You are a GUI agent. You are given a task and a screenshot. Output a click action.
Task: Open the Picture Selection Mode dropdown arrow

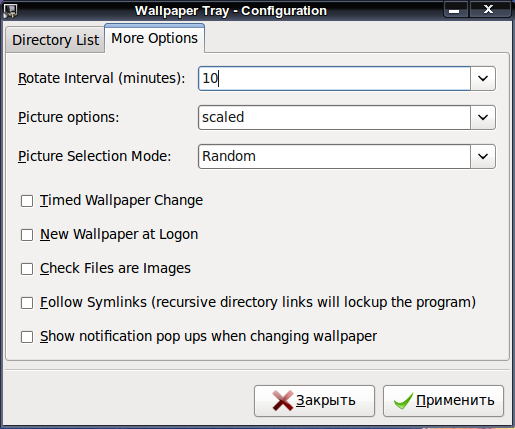click(483, 156)
